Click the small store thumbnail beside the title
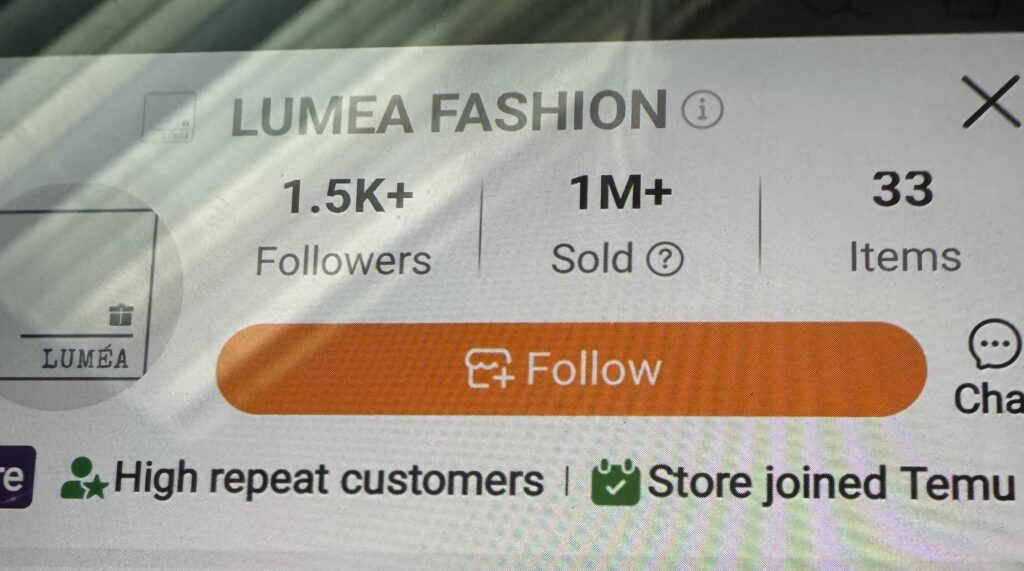 pyautogui.click(x=169, y=118)
